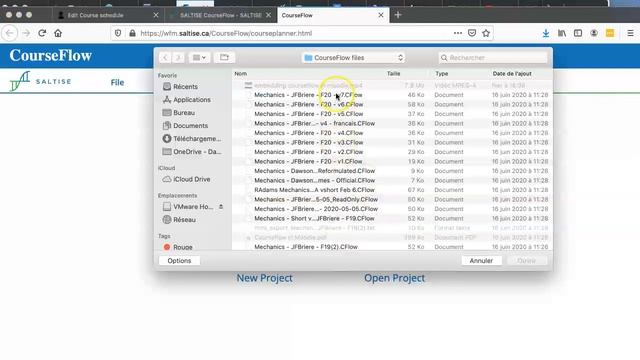This screenshot has height=360, width=640.
Task: Open the downloads arrow in Firefox toolbar
Action: pyautogui.click(x=546, y=33)
